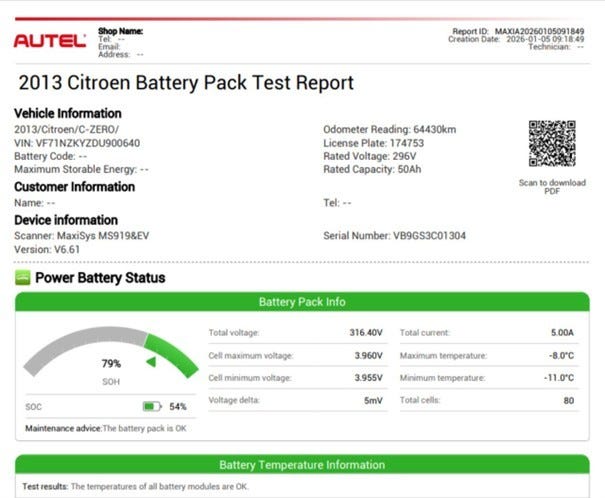Click the 54% SOC value
The width and height of the screenshot is (605, 498).
pyautogui.click(x=178, y=407)
